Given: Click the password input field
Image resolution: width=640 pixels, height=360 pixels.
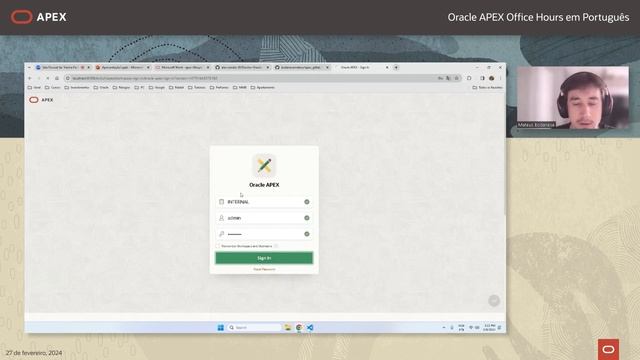Looking at the screenshot, I should tap(264, 234).
